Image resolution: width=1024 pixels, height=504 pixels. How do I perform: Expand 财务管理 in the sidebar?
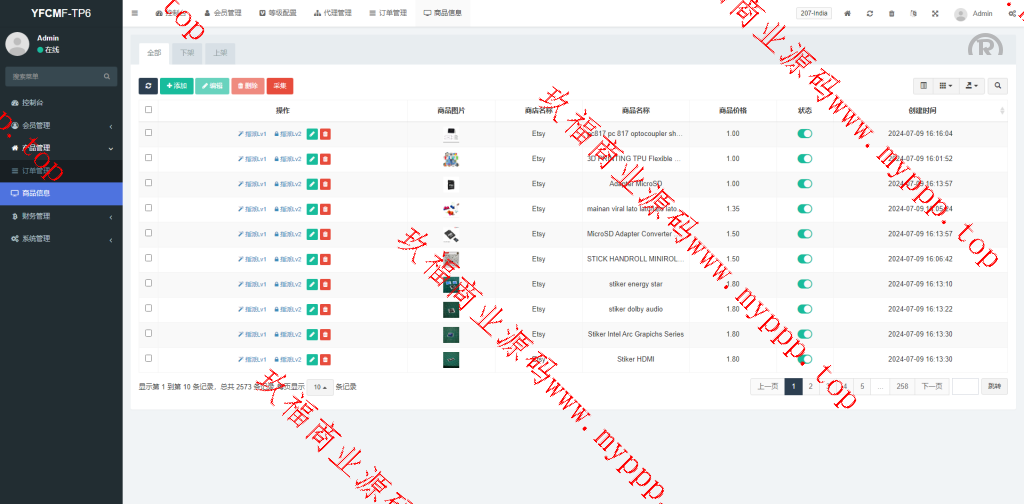click(x=60, y=216)
